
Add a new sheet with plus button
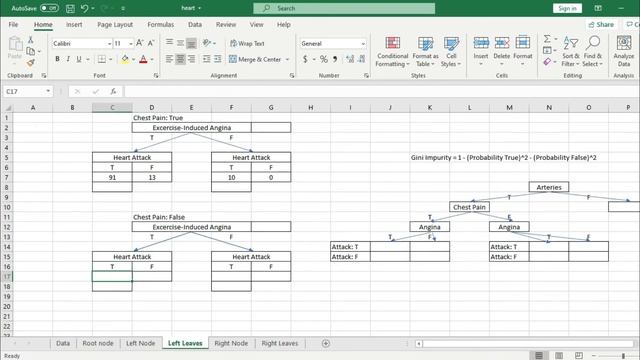coord(325,343)
